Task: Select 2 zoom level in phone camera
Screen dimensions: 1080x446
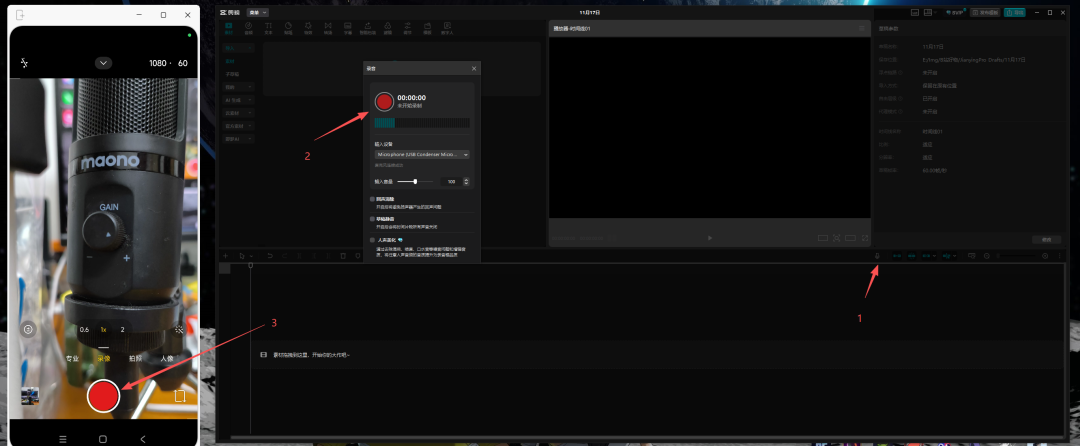Action: [x=123, y=330]
